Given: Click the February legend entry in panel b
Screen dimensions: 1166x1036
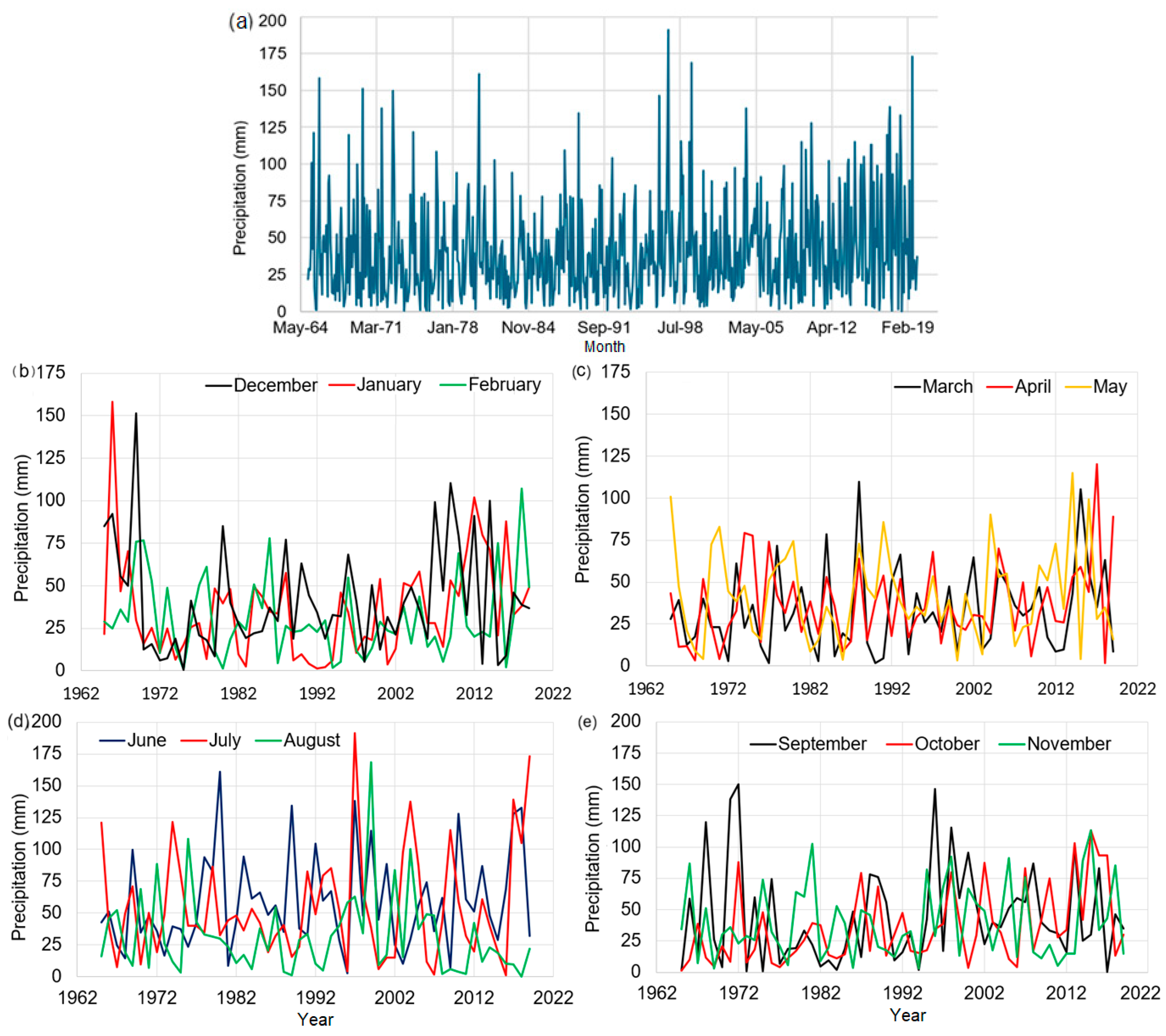Looking at the screenshot, I should coord(491,385).
